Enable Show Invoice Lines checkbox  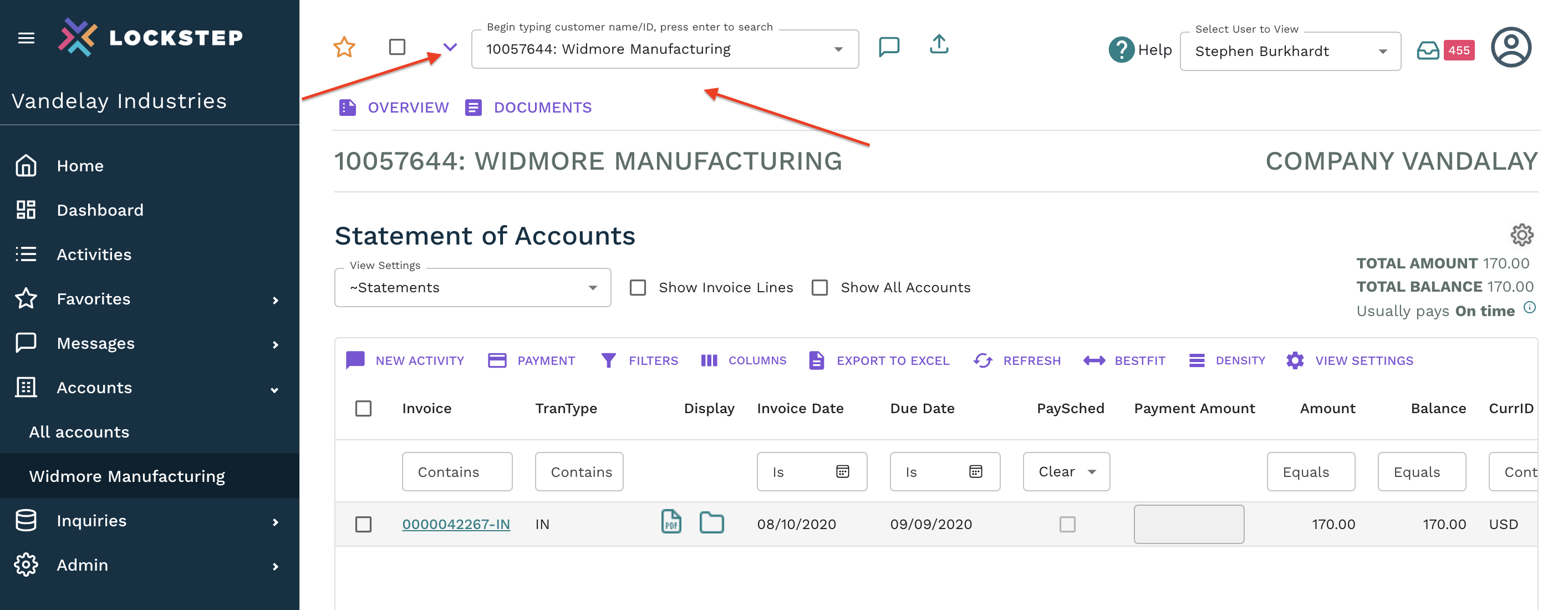637,287
